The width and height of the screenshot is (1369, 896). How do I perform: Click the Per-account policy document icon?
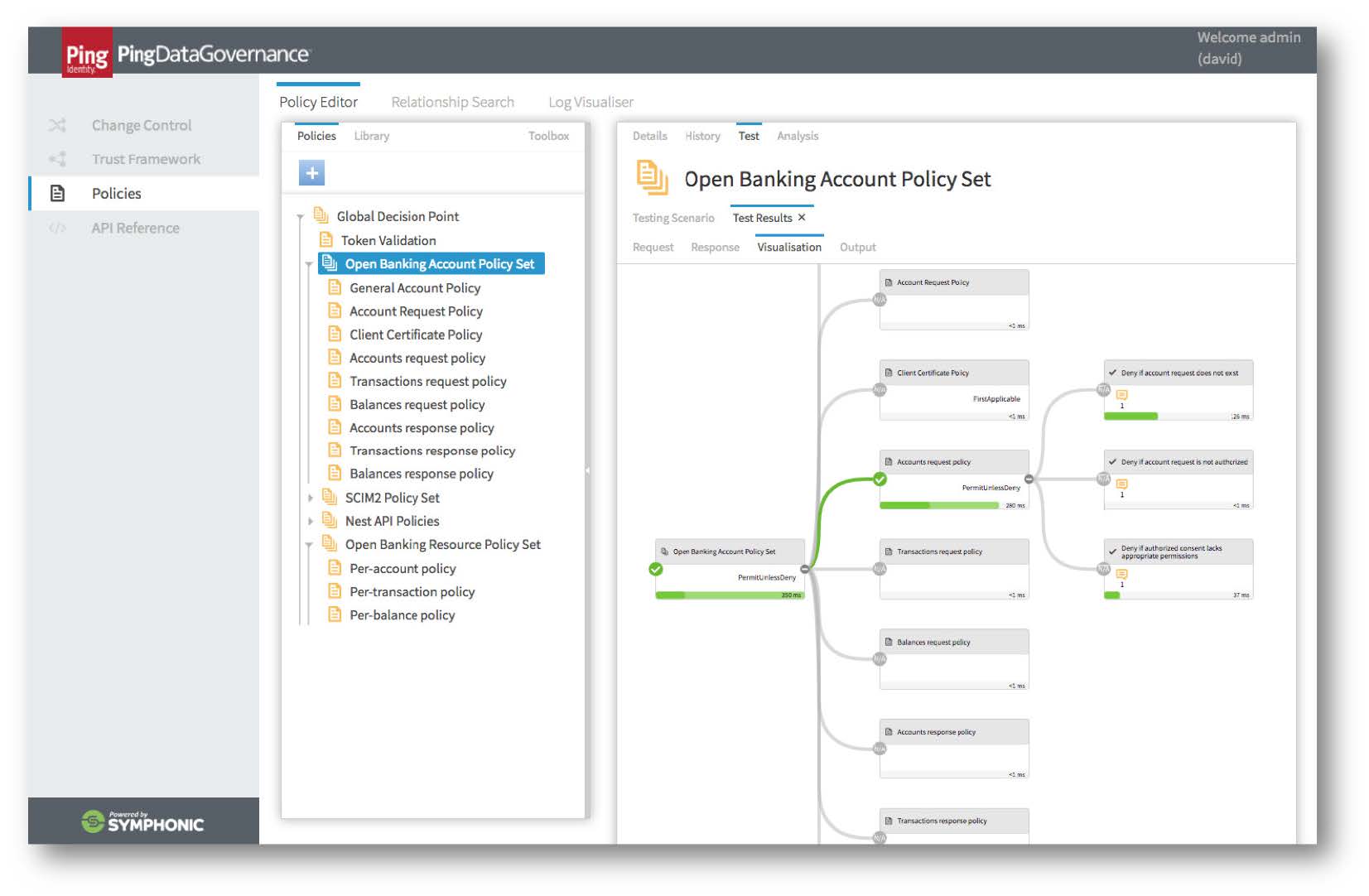pos(335,568)
